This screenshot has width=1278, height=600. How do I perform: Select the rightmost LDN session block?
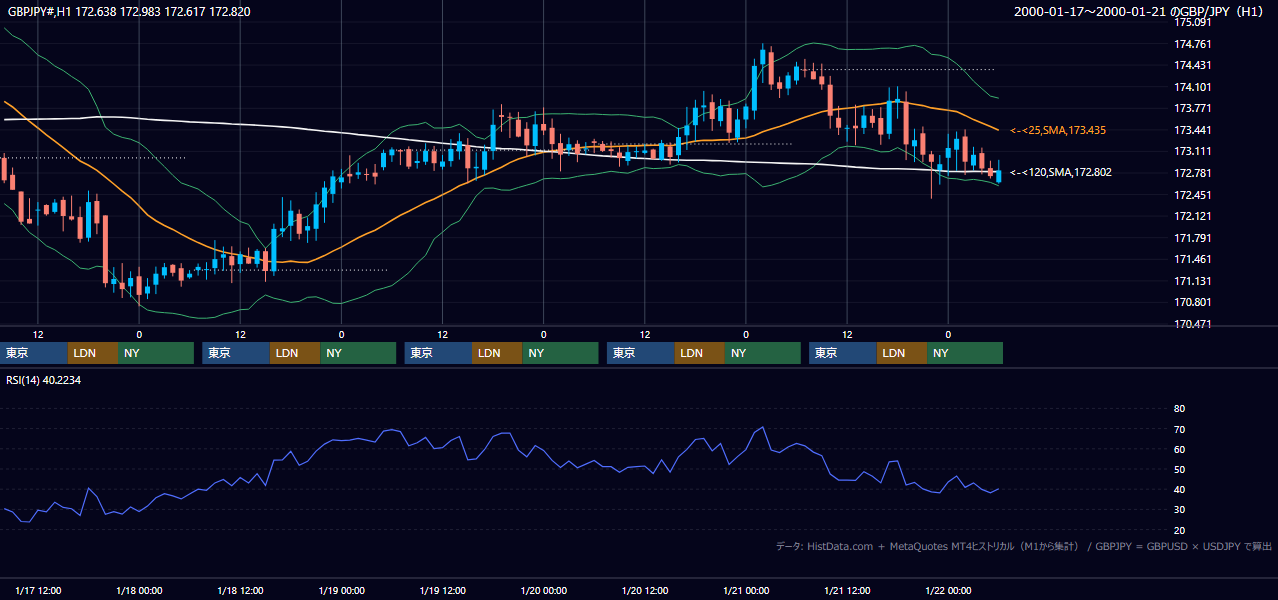[902, 353]
